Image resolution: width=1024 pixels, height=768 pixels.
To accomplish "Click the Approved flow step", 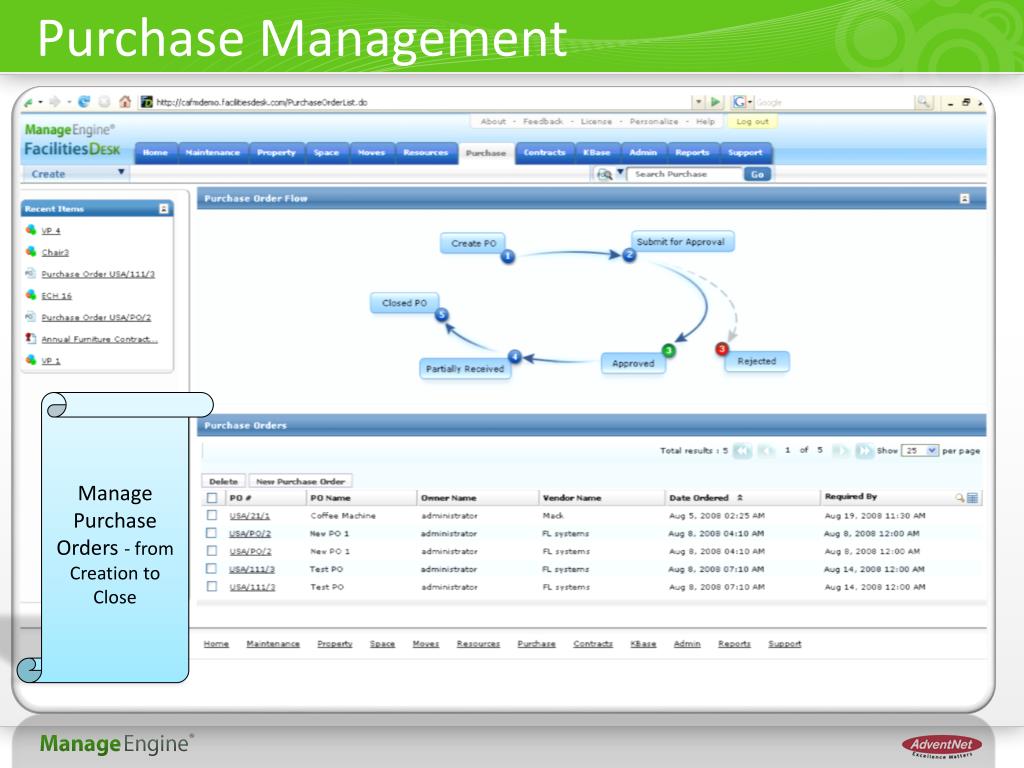I will click(x=633, y=363).
